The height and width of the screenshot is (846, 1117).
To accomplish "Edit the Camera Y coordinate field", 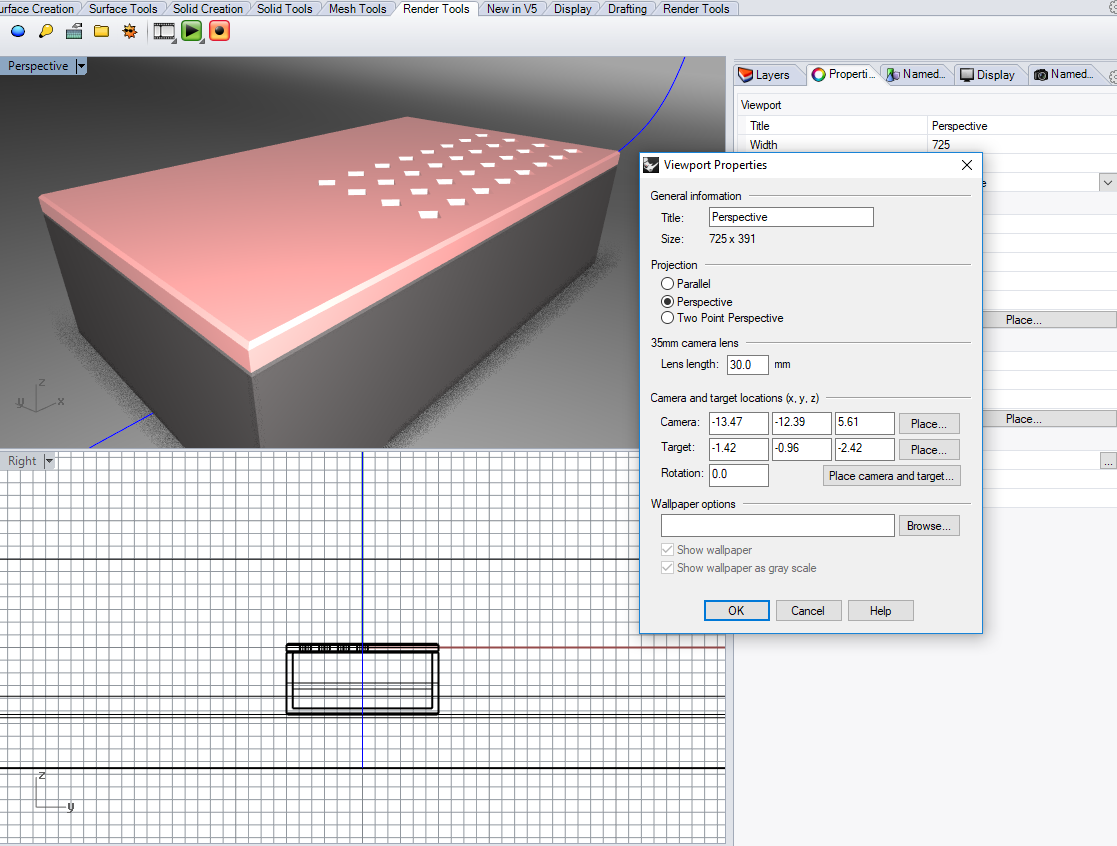I will [x=801, y=423].
